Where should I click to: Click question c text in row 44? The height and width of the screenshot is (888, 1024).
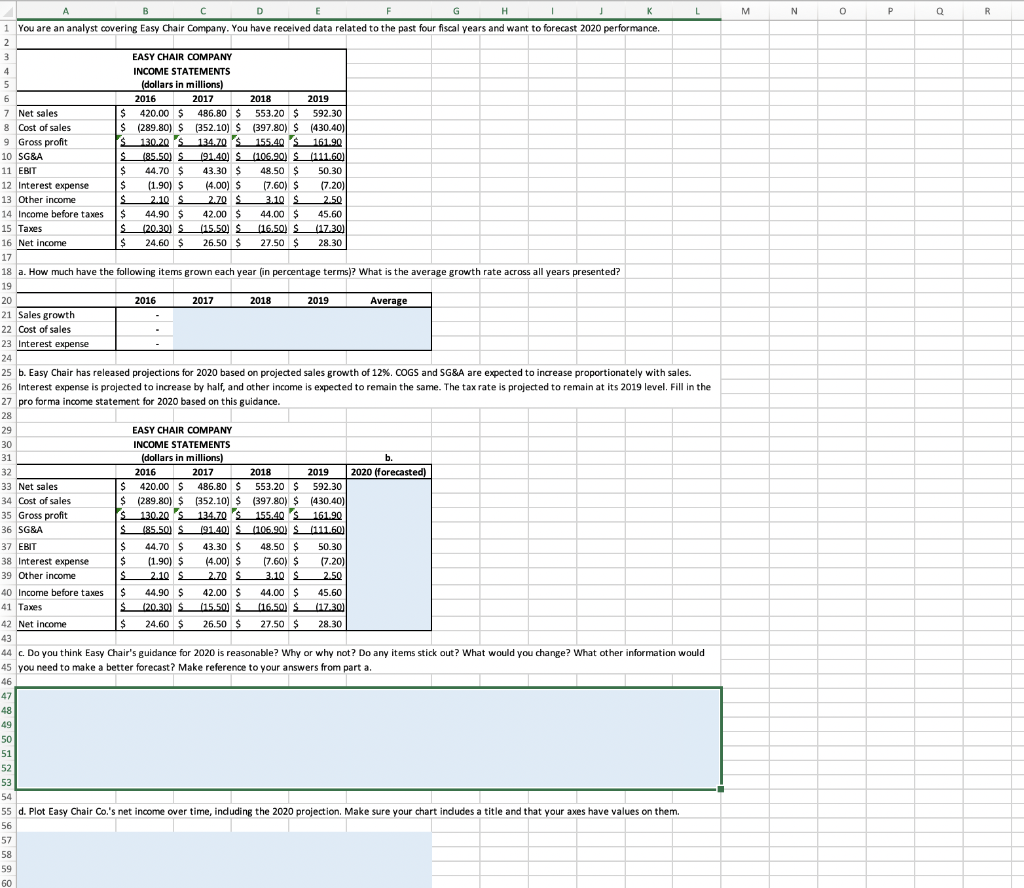click(361, 653)
